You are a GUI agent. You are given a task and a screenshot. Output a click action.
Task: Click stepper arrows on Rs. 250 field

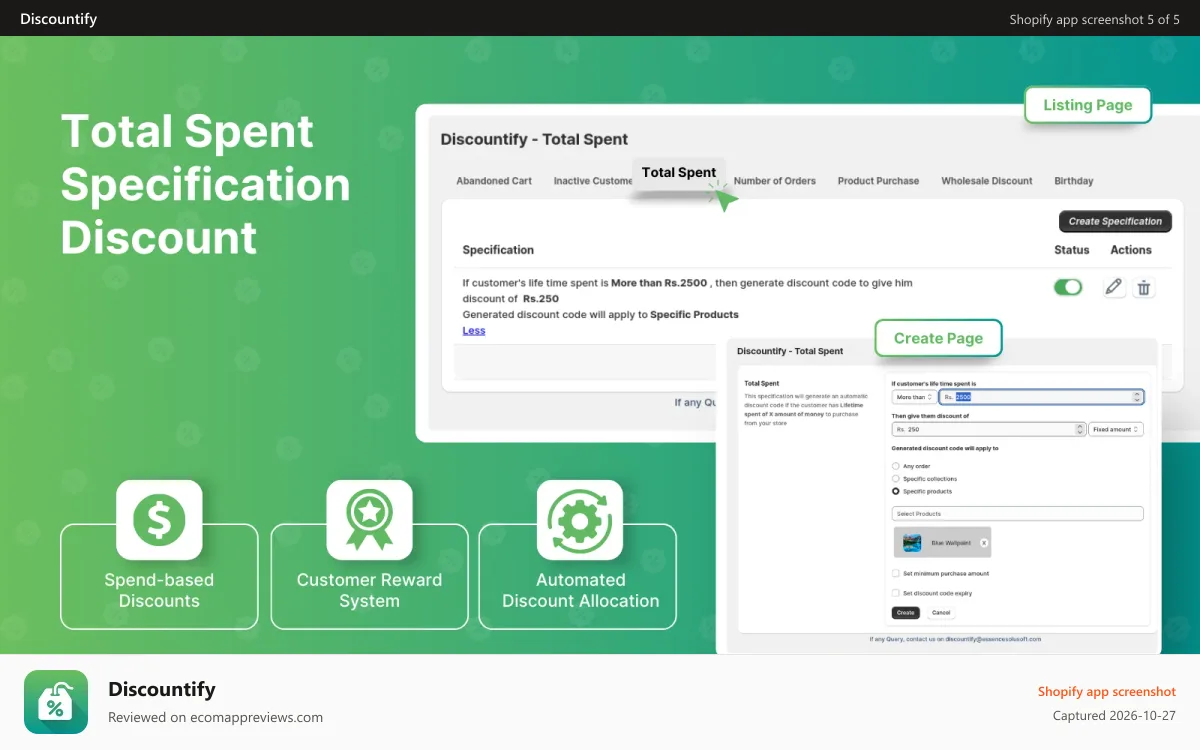coord(1079,429)
